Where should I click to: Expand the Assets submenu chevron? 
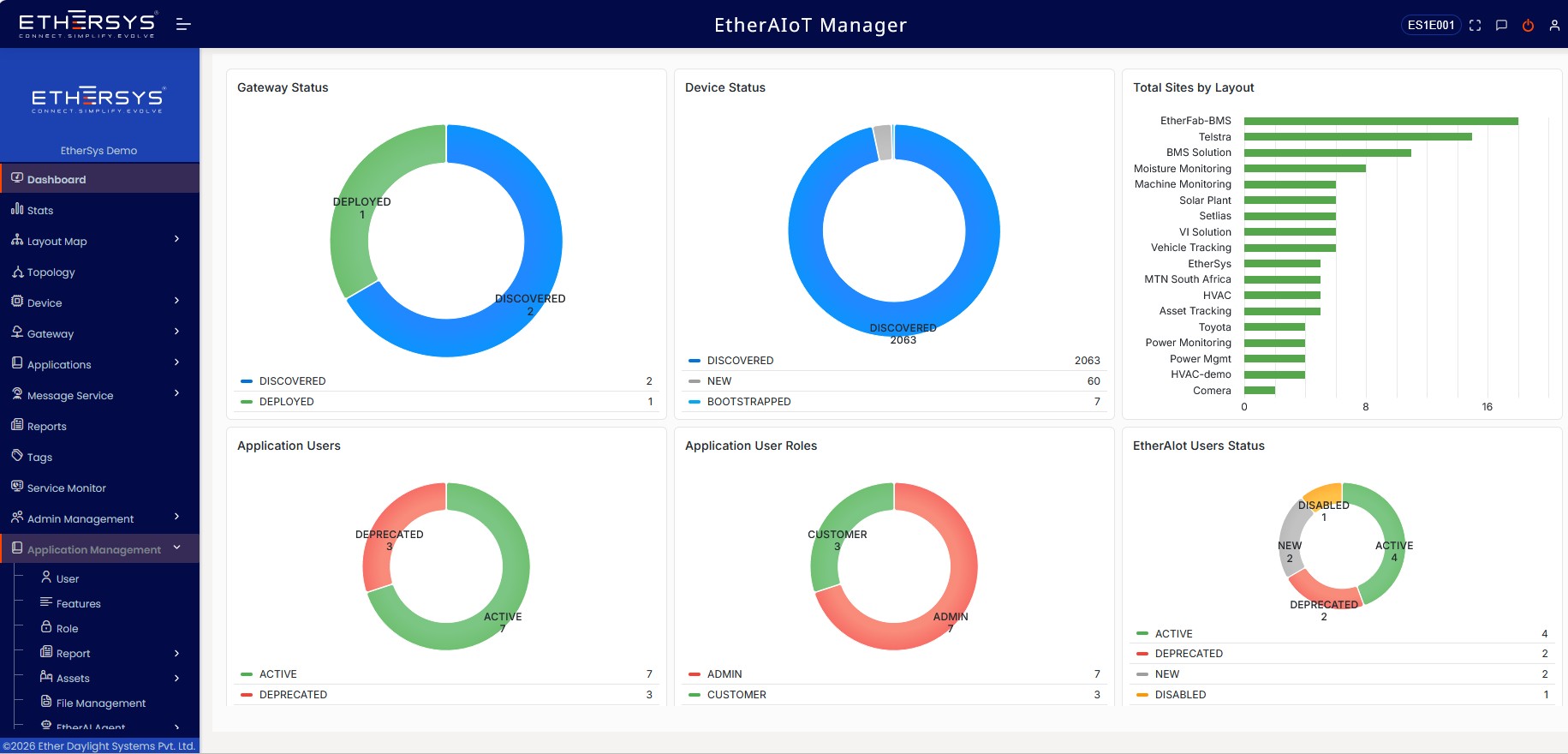(x=176, y=679)
